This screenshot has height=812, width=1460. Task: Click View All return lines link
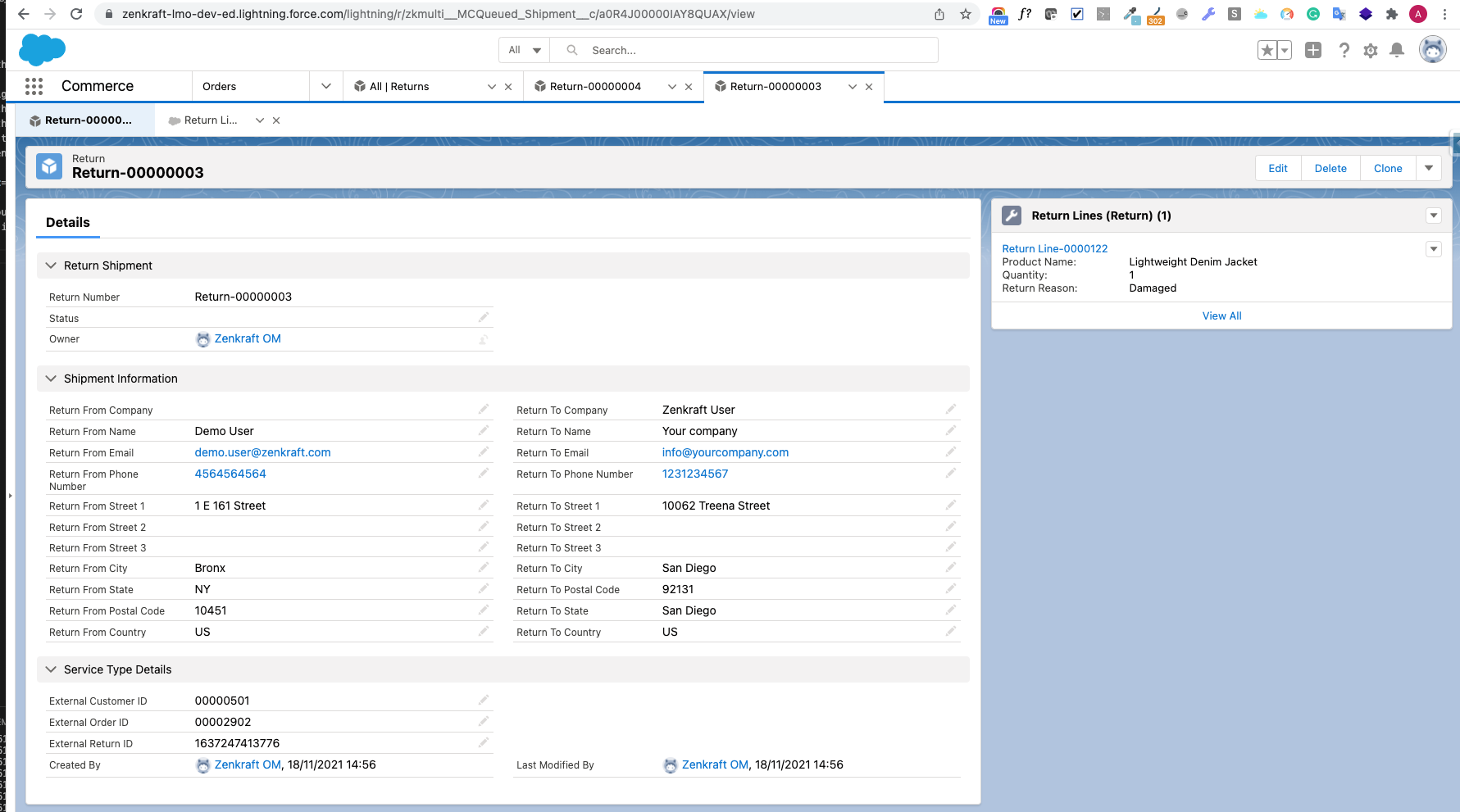click(x=1221, y=316)
